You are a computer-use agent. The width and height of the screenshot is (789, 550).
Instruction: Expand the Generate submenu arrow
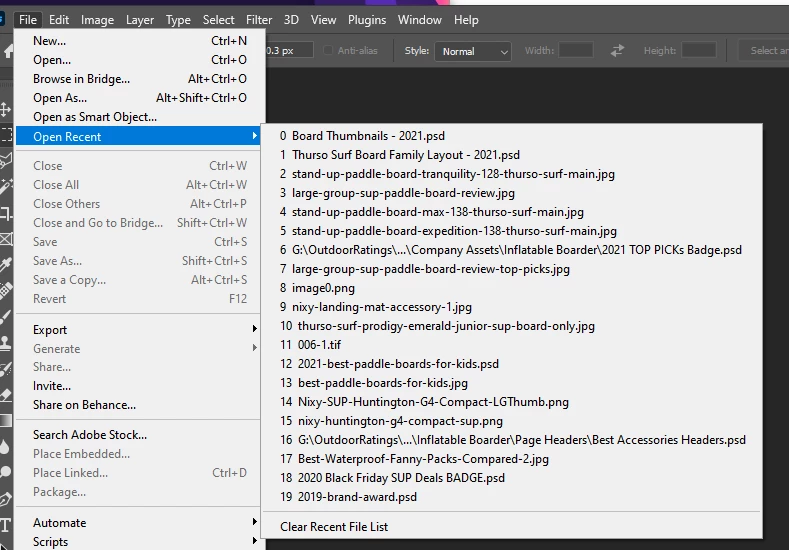[255, 348]
